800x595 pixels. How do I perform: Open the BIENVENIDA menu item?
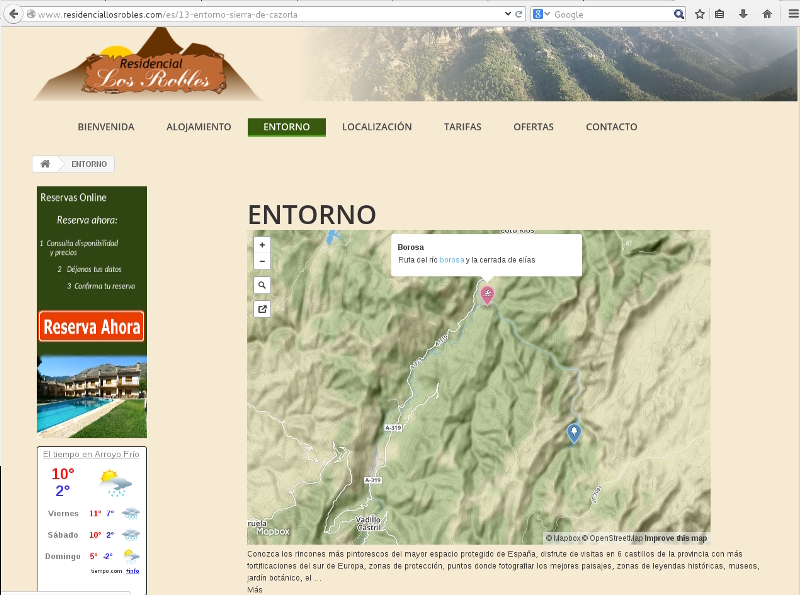(106, 127)
